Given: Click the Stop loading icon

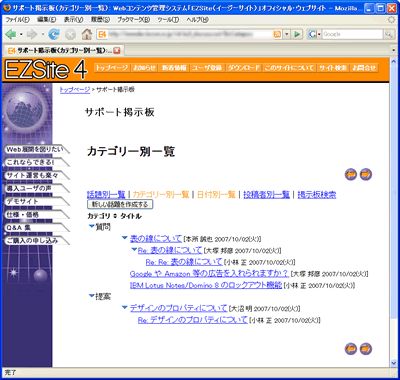Looking at the screenshot, I should tap(70, 34).
